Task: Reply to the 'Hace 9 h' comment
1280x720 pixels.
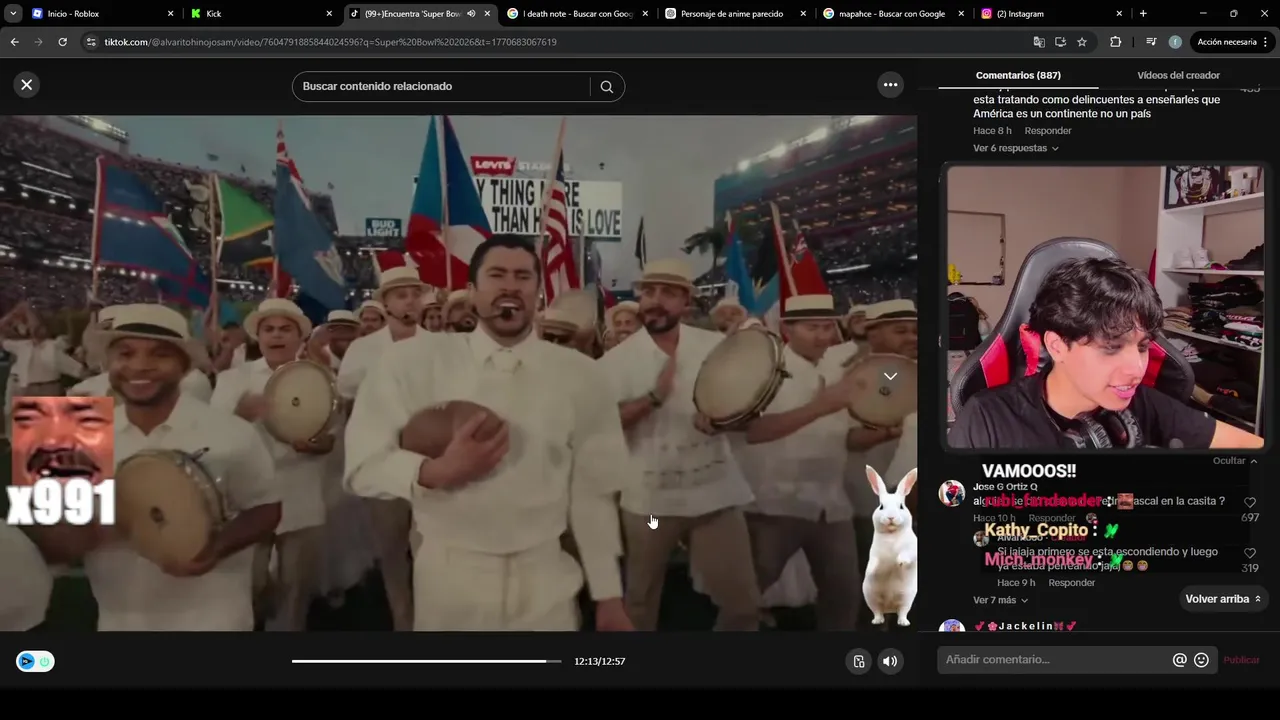Action: click(1072, 583)
